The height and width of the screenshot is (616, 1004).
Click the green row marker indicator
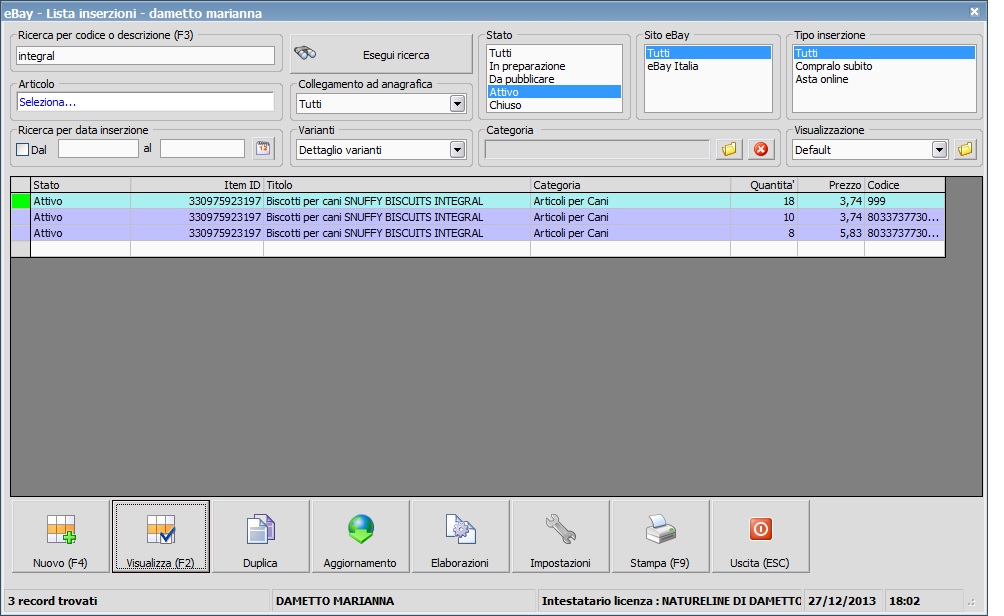(21, 201)
